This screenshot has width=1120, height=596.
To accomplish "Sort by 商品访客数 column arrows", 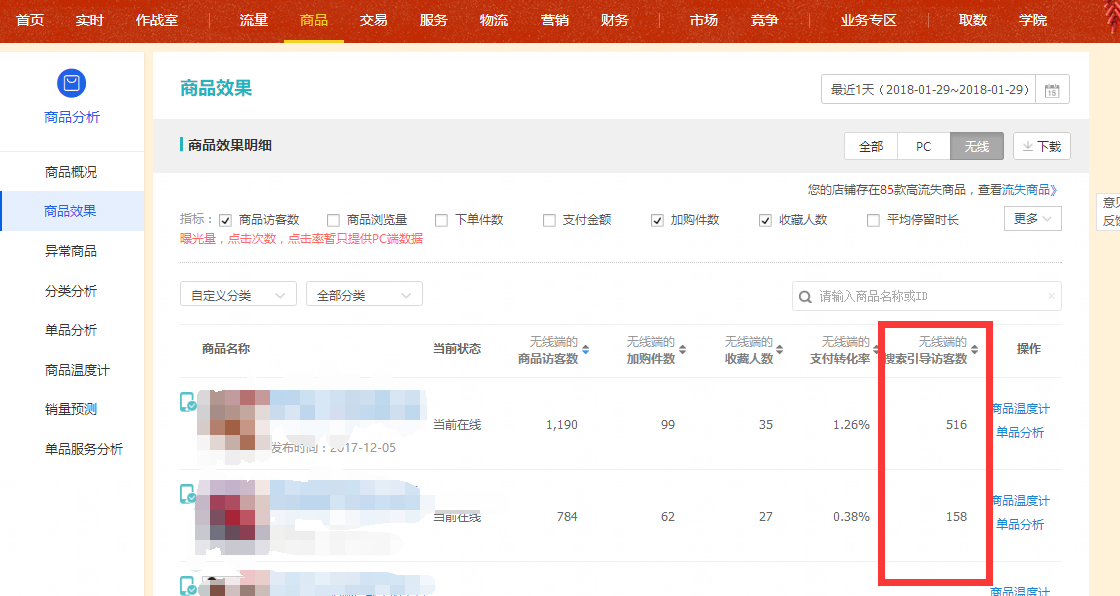I will click(586, 350).
